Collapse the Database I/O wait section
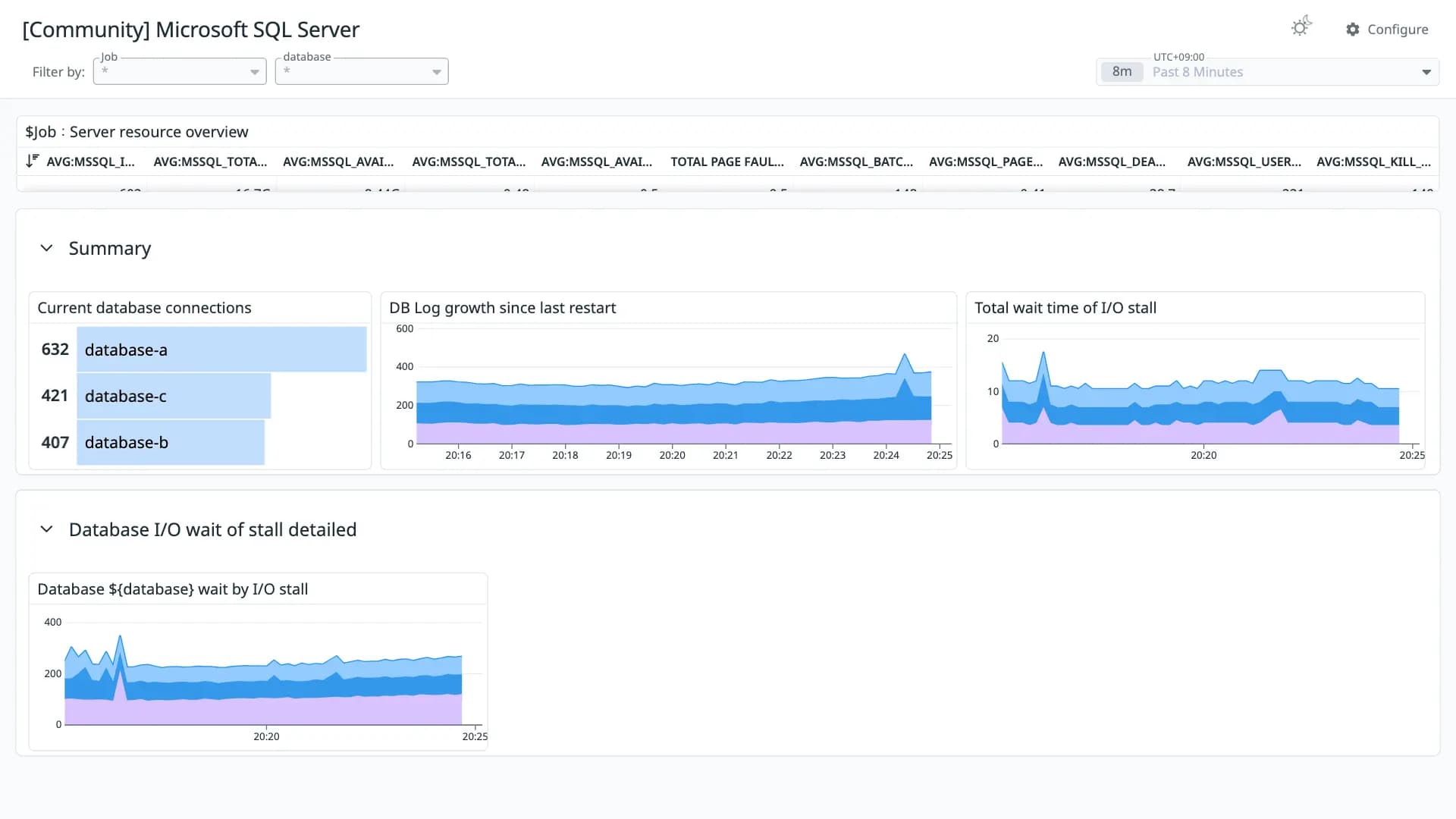The image size is (1456, 819). tap(46, 529)
